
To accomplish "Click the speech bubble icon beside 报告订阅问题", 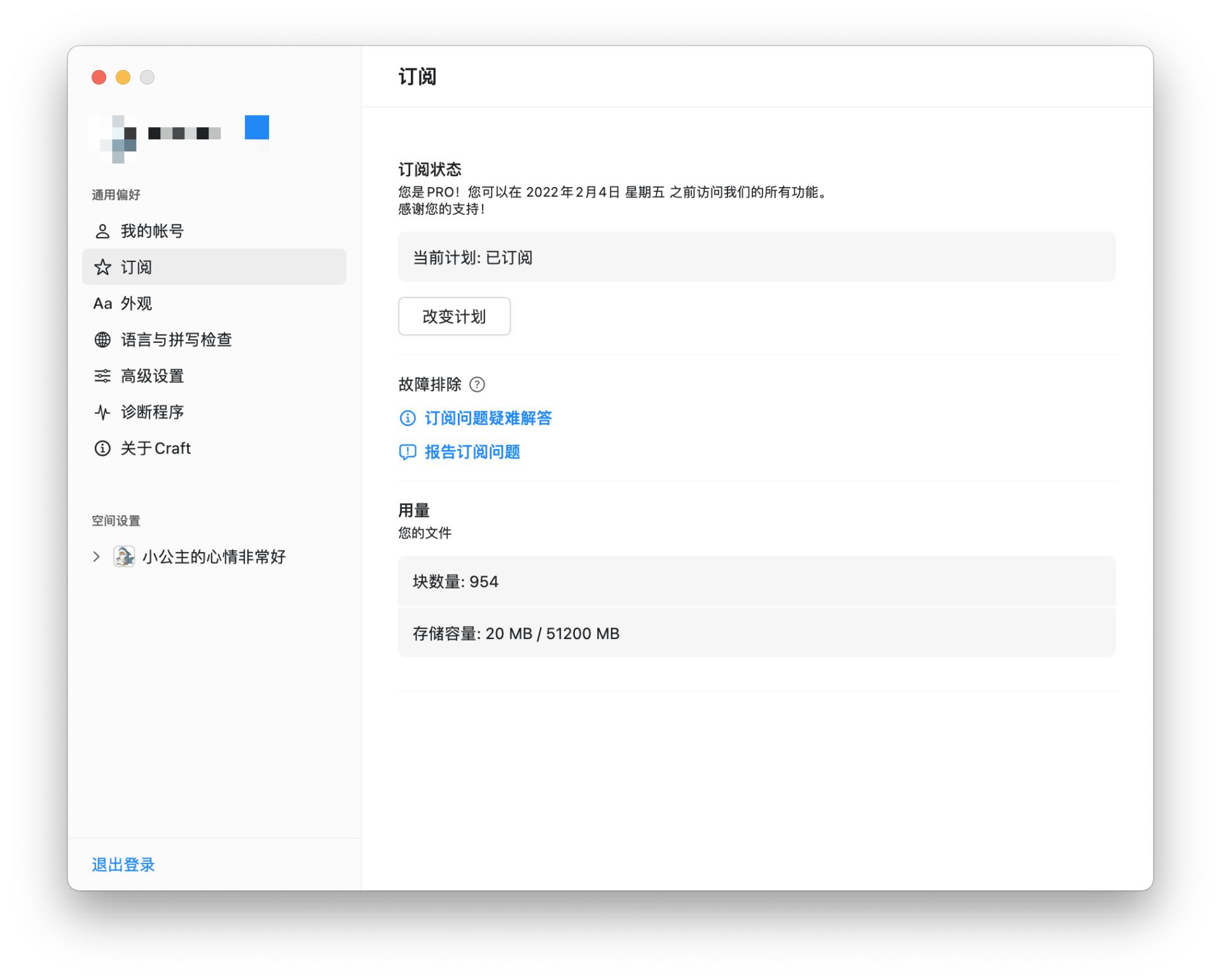I will (408, 452).
